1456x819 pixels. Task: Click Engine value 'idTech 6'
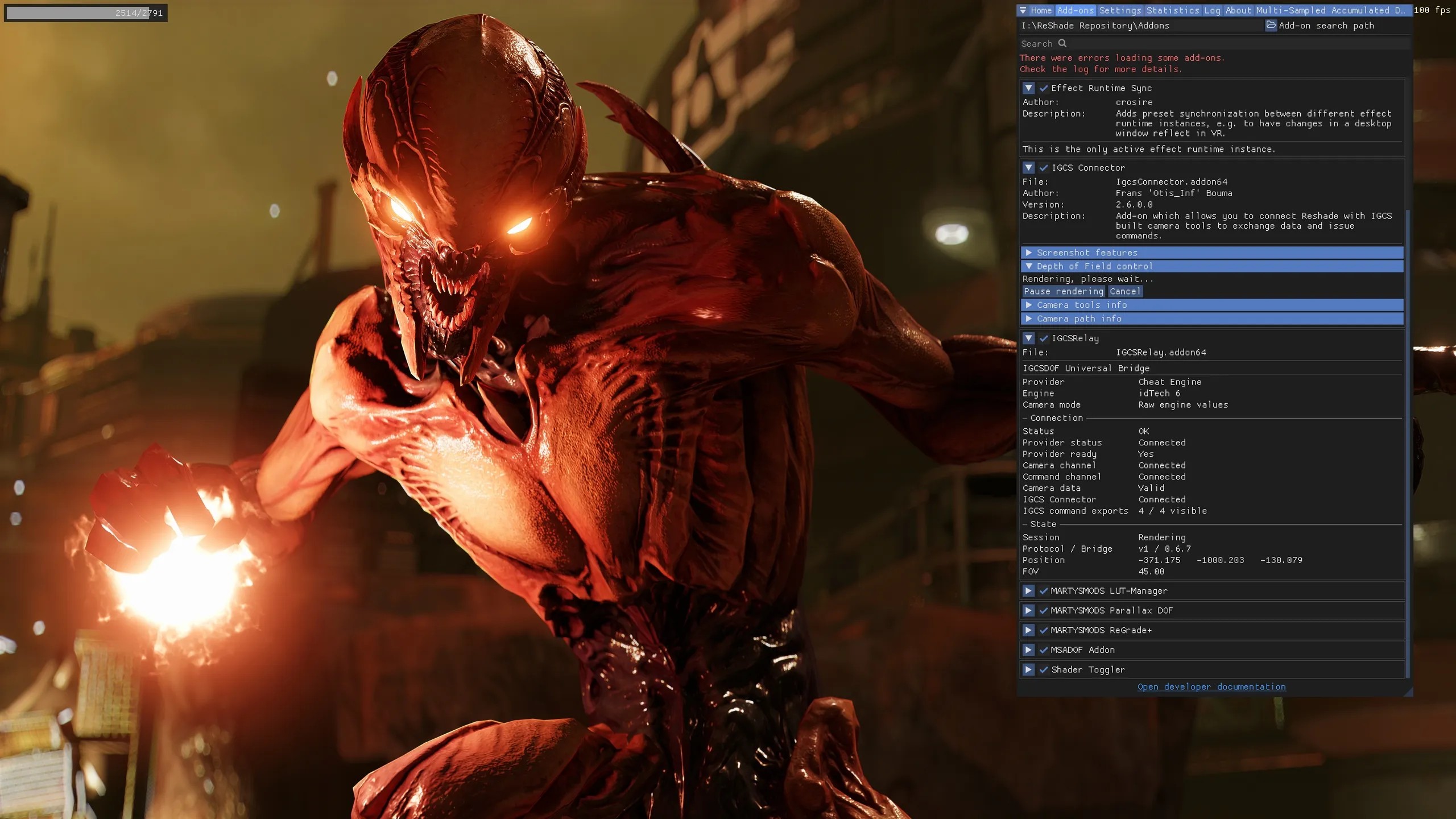[x=1159, y=394]
